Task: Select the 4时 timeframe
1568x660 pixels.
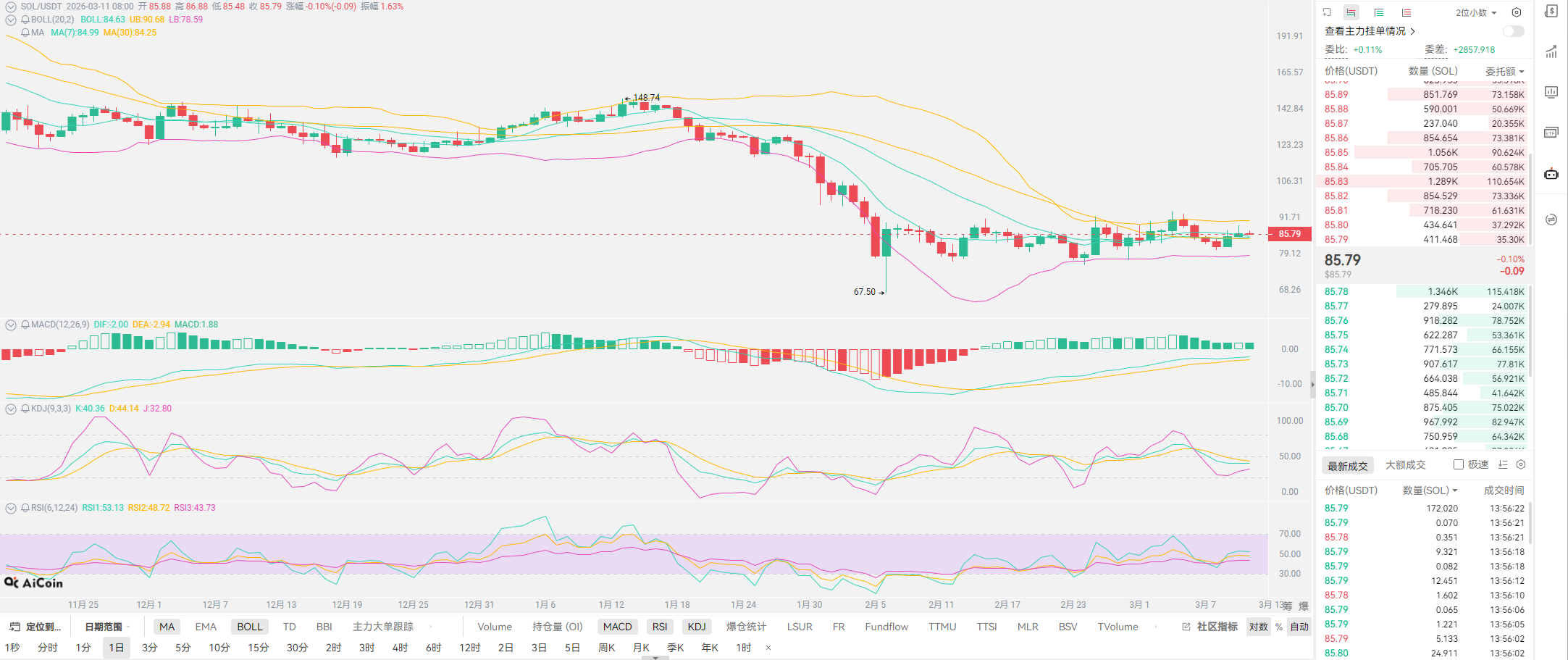Action: pyautogui.click(x=400, y=648)
